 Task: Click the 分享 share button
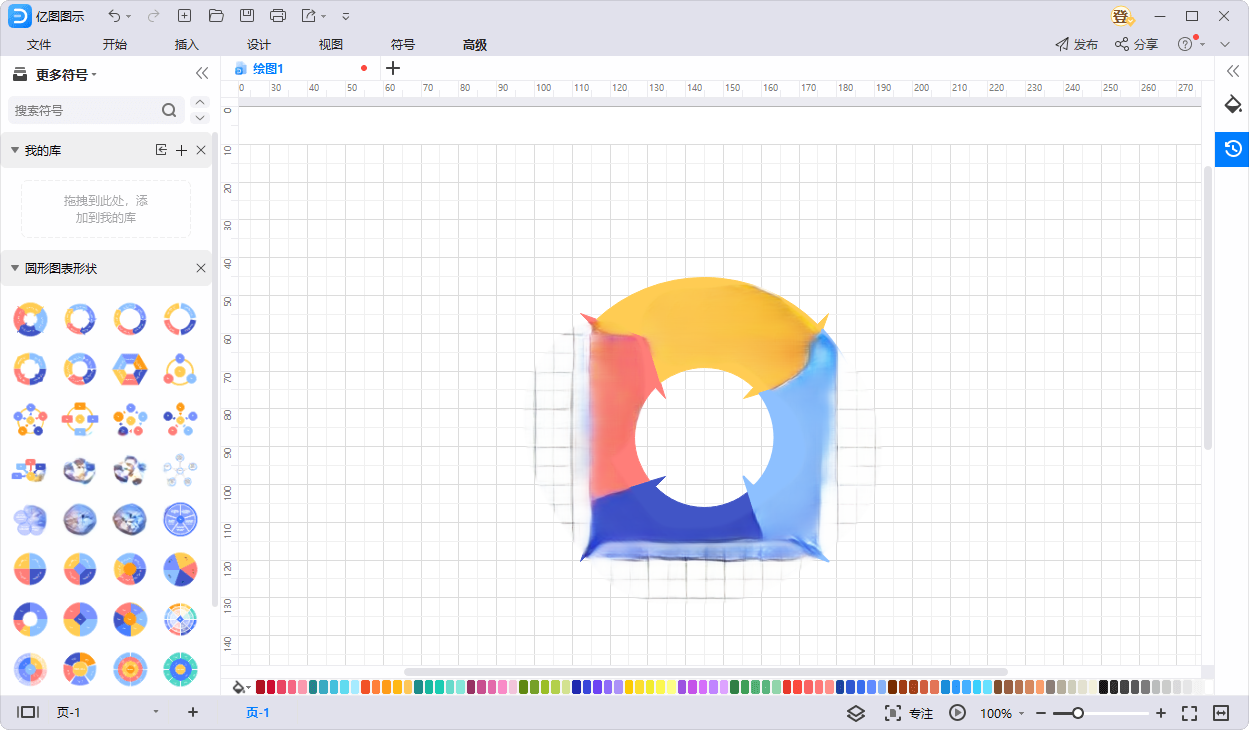tap(1137, 44)
